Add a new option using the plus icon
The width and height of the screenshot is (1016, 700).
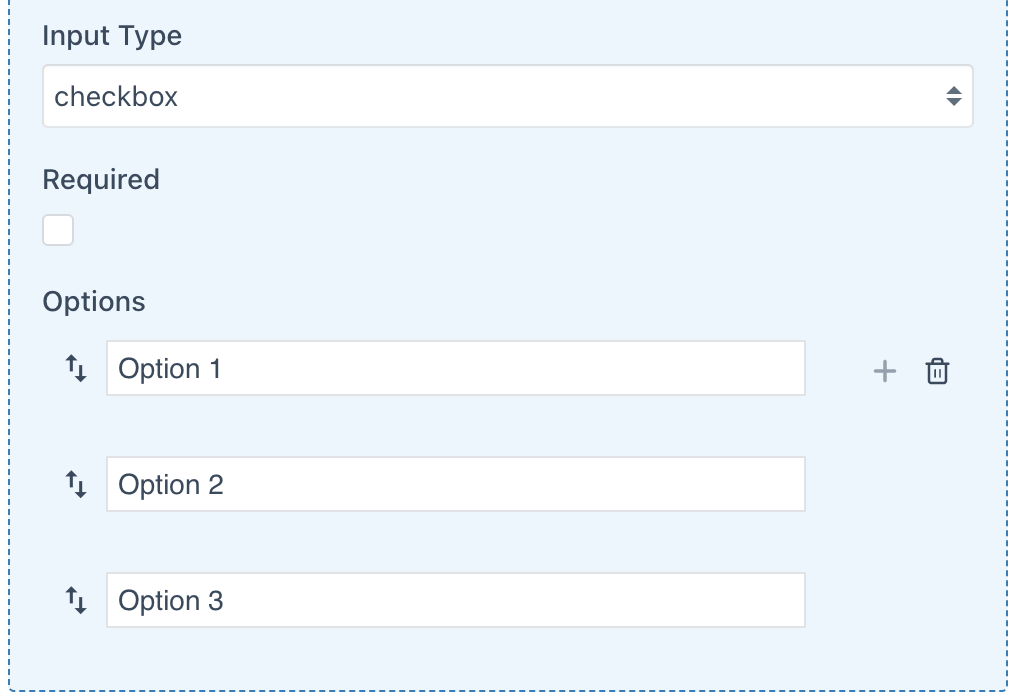(884, 369)
